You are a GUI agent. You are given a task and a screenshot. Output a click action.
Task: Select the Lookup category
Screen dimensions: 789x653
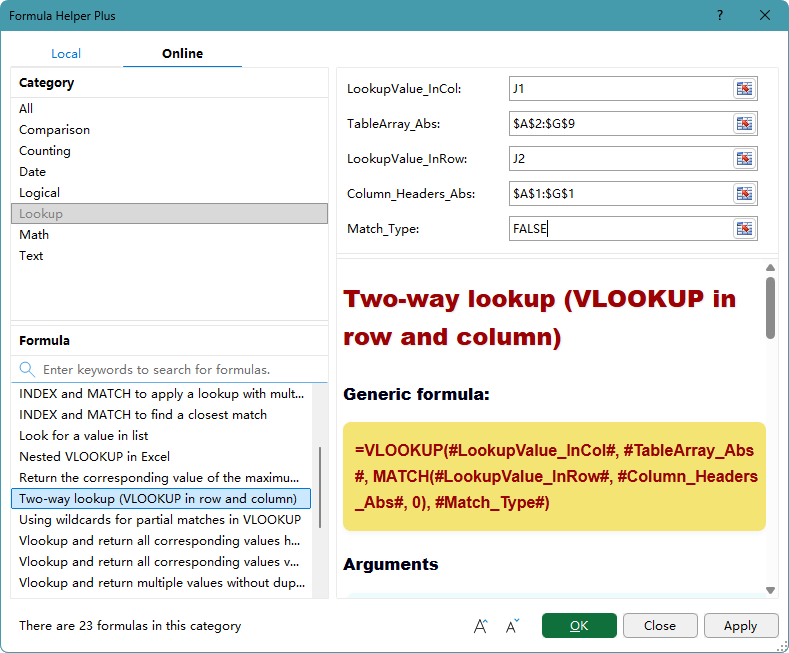click(x=169, y=214)
